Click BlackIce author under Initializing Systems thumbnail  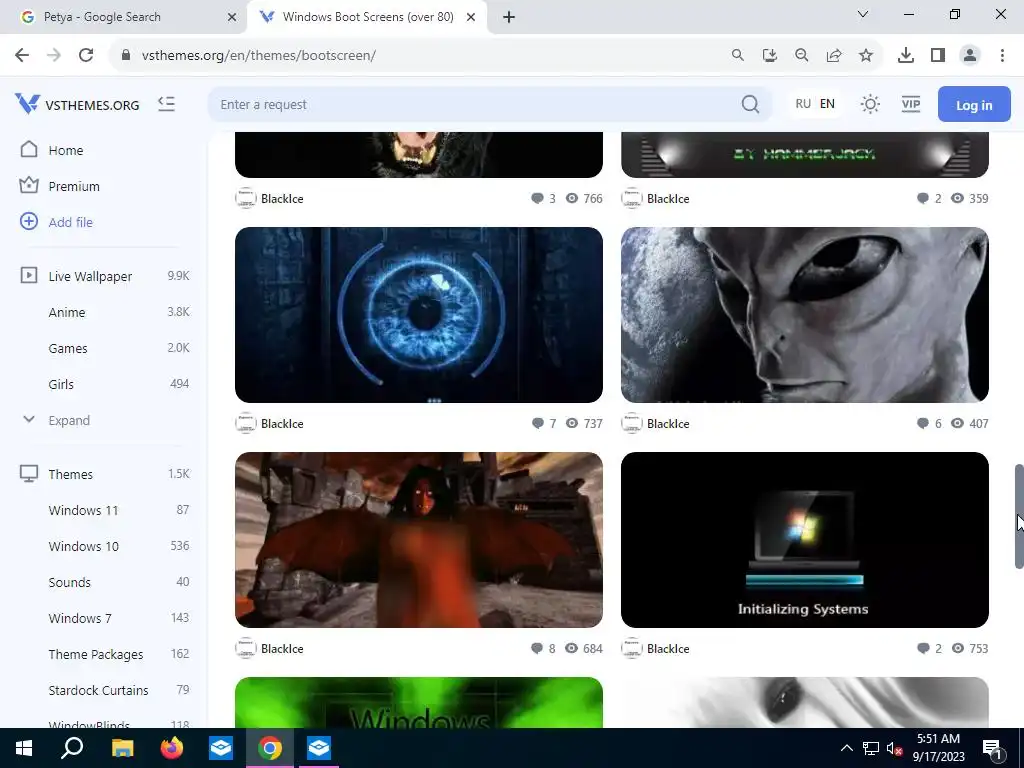coord(668,648)
